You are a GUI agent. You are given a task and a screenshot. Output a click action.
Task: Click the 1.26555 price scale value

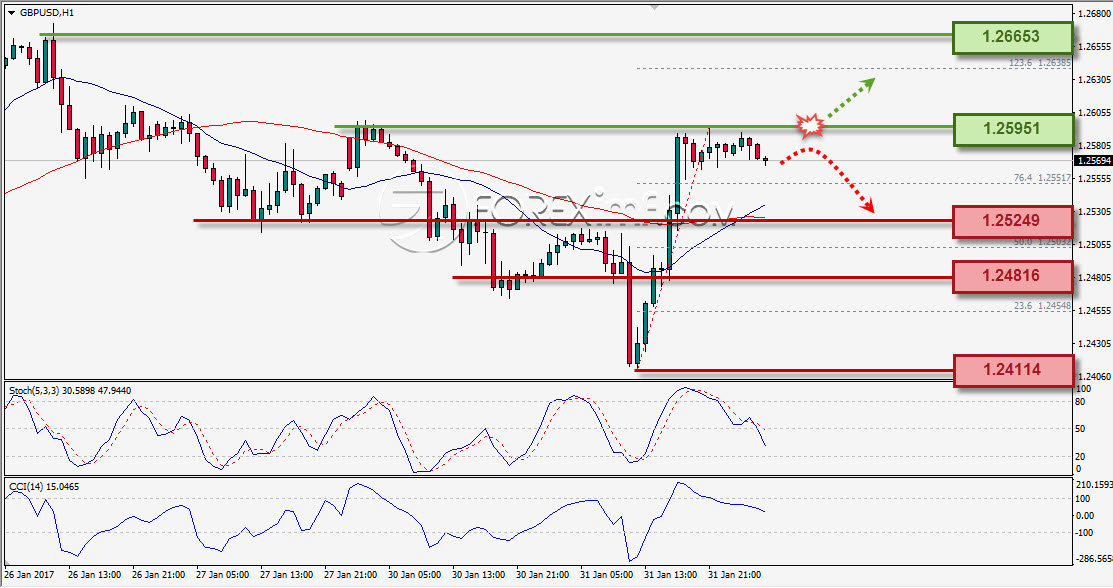click(1094, 47)
